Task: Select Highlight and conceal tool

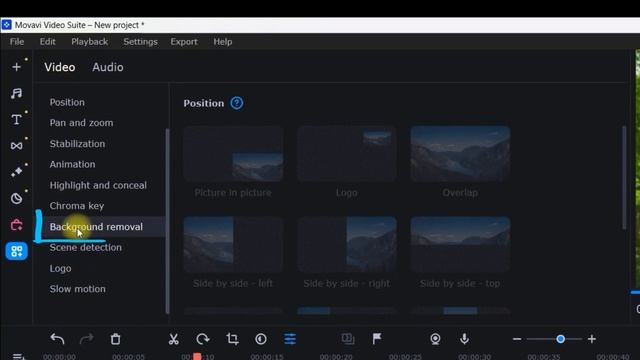Action: [98, 185]
